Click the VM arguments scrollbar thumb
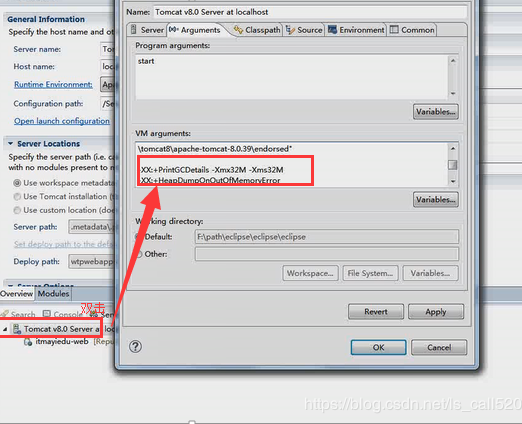The height and width of the screenshot is (424, 522). click(x=453, y=165)
